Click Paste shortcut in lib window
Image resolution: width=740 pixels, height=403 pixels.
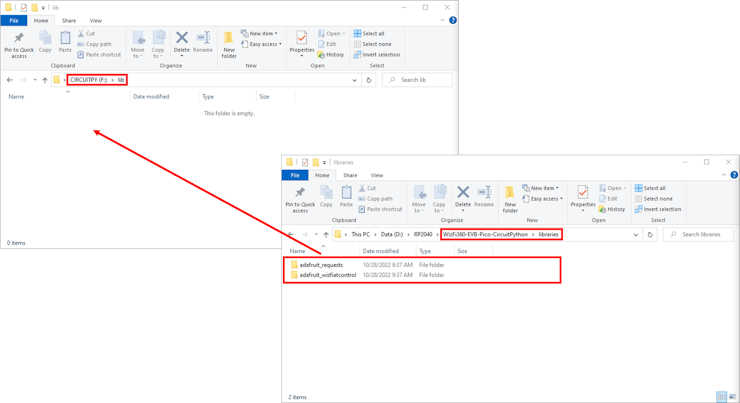(99, 54)
